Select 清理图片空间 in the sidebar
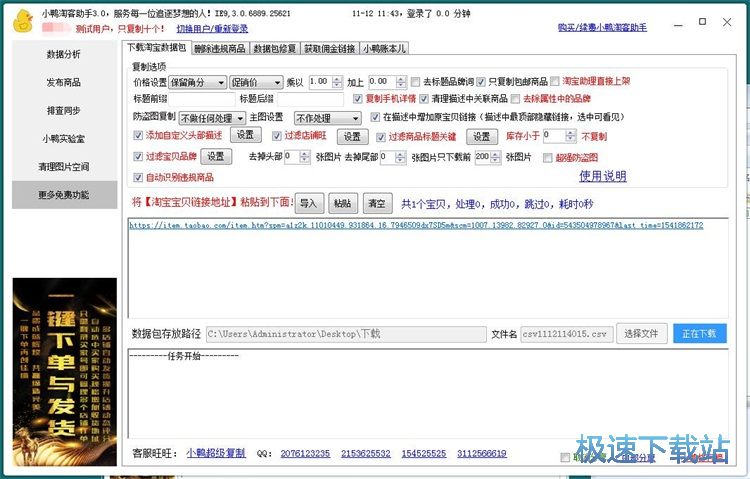The height and width of the screenshot is (479, 750). (x=64, y=167)
